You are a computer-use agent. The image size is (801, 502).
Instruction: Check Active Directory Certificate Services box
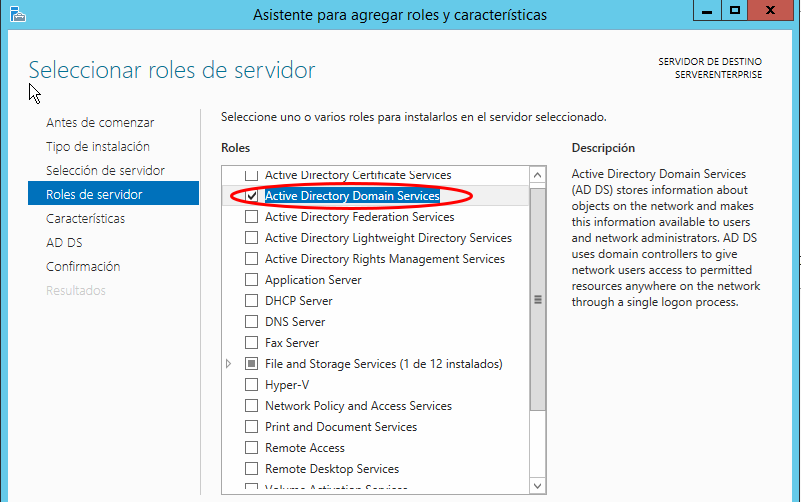point(251,175)
